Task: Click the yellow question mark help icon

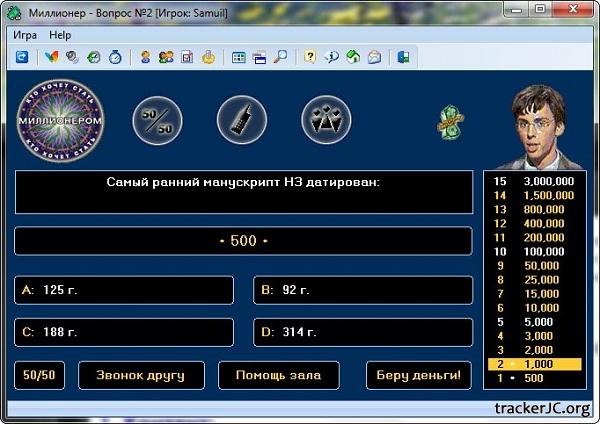Action: point(310,58)
